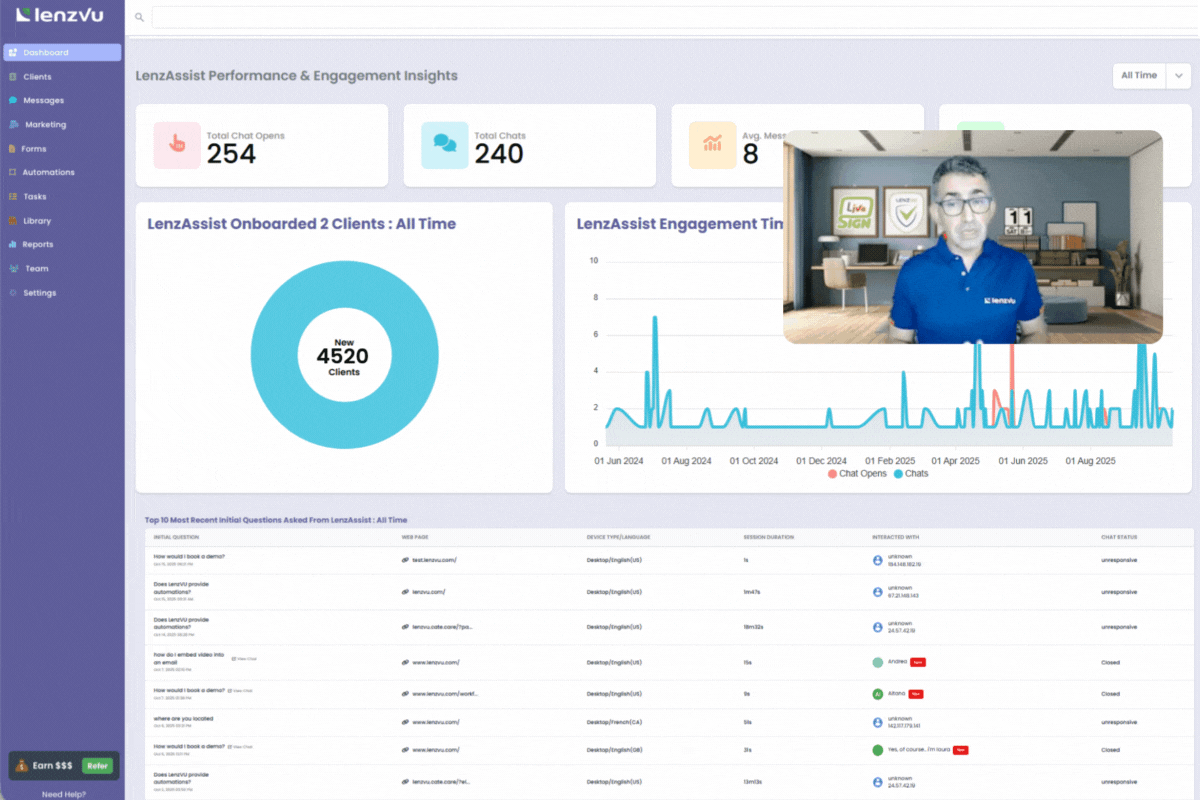The height and width of the screenshot is (800, 1200).
Task: Click the Library icon in sidebar
Action: [x=13, y=221]
